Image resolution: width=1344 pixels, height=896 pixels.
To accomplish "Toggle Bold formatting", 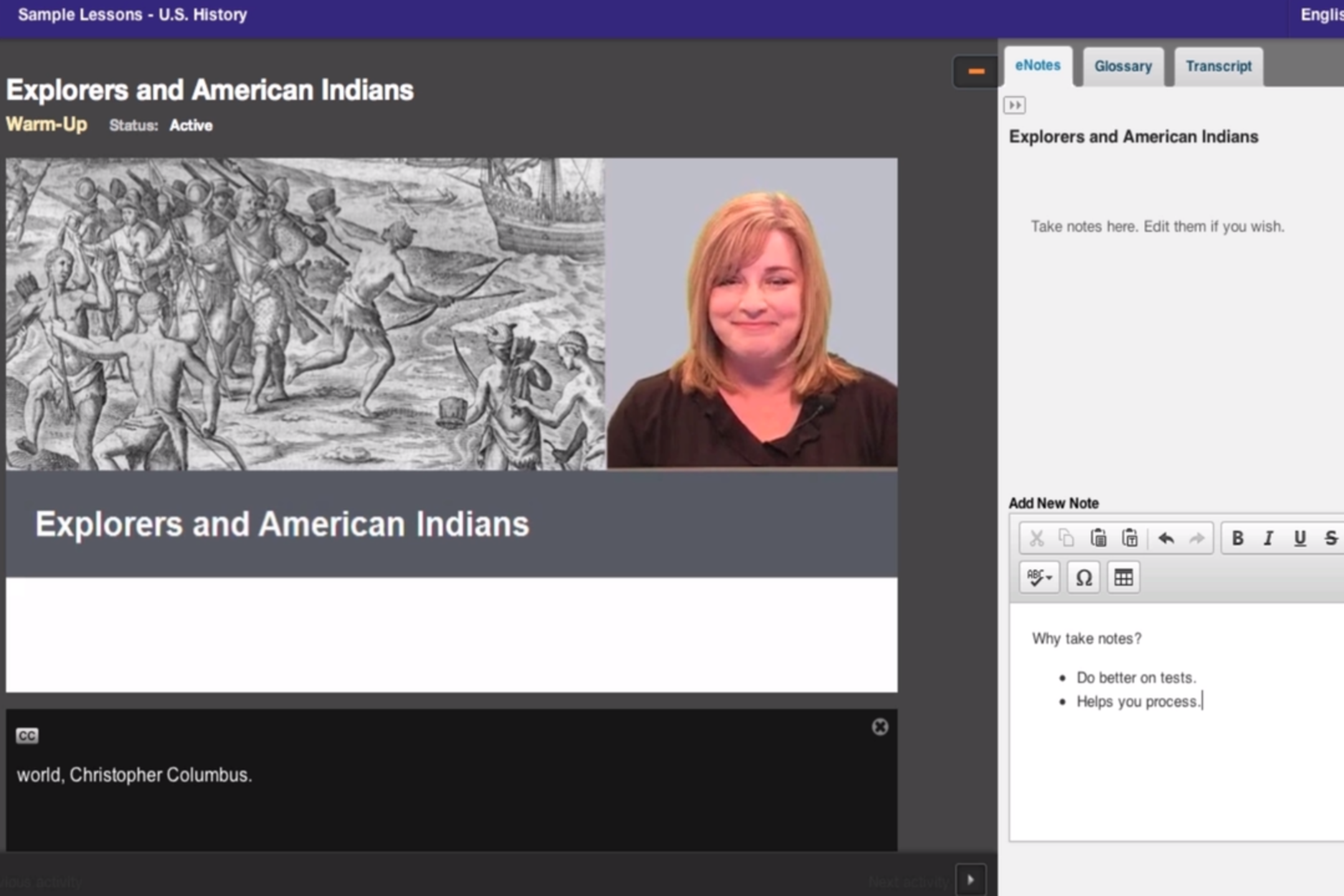I will [1238, 538].
